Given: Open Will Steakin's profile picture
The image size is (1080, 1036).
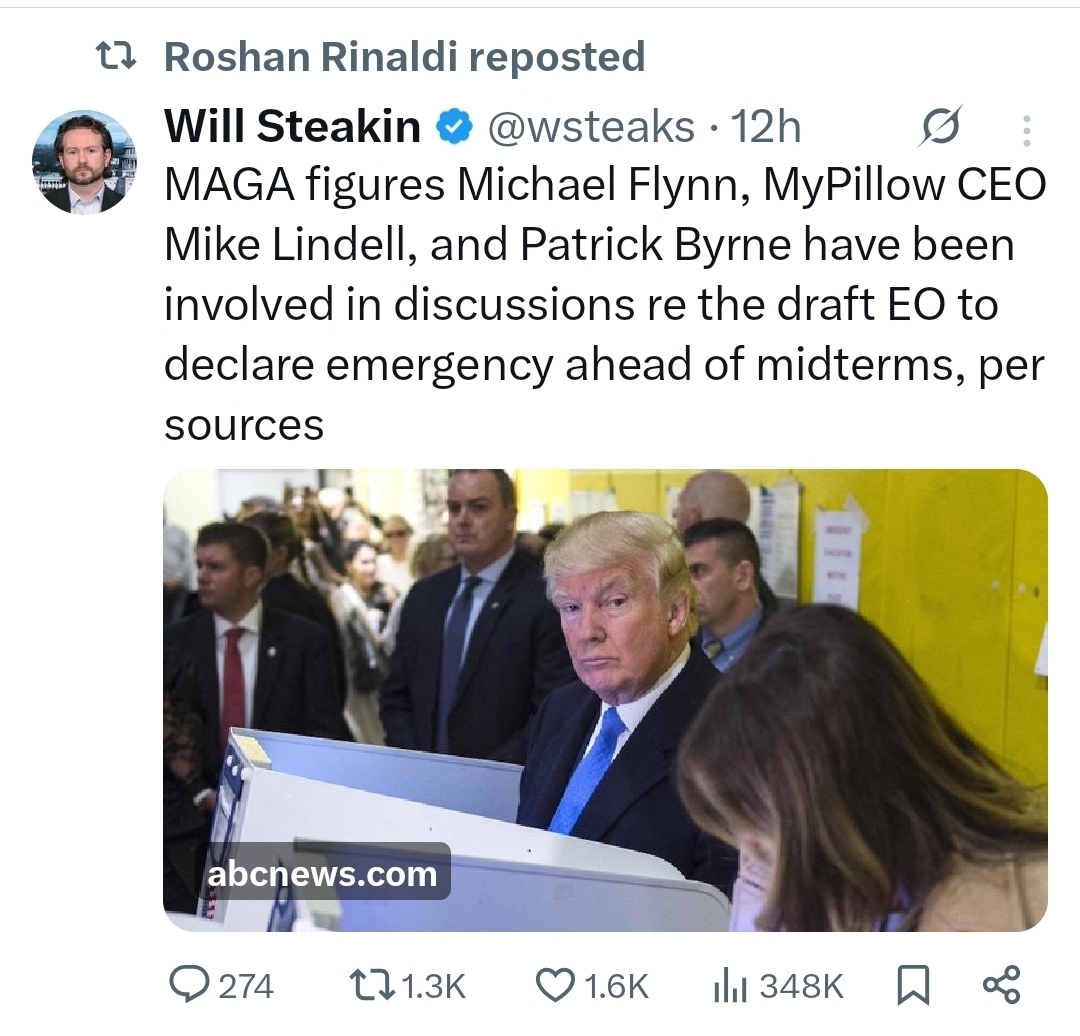Looking at the screenshot, I should click(x=85, y=163).
